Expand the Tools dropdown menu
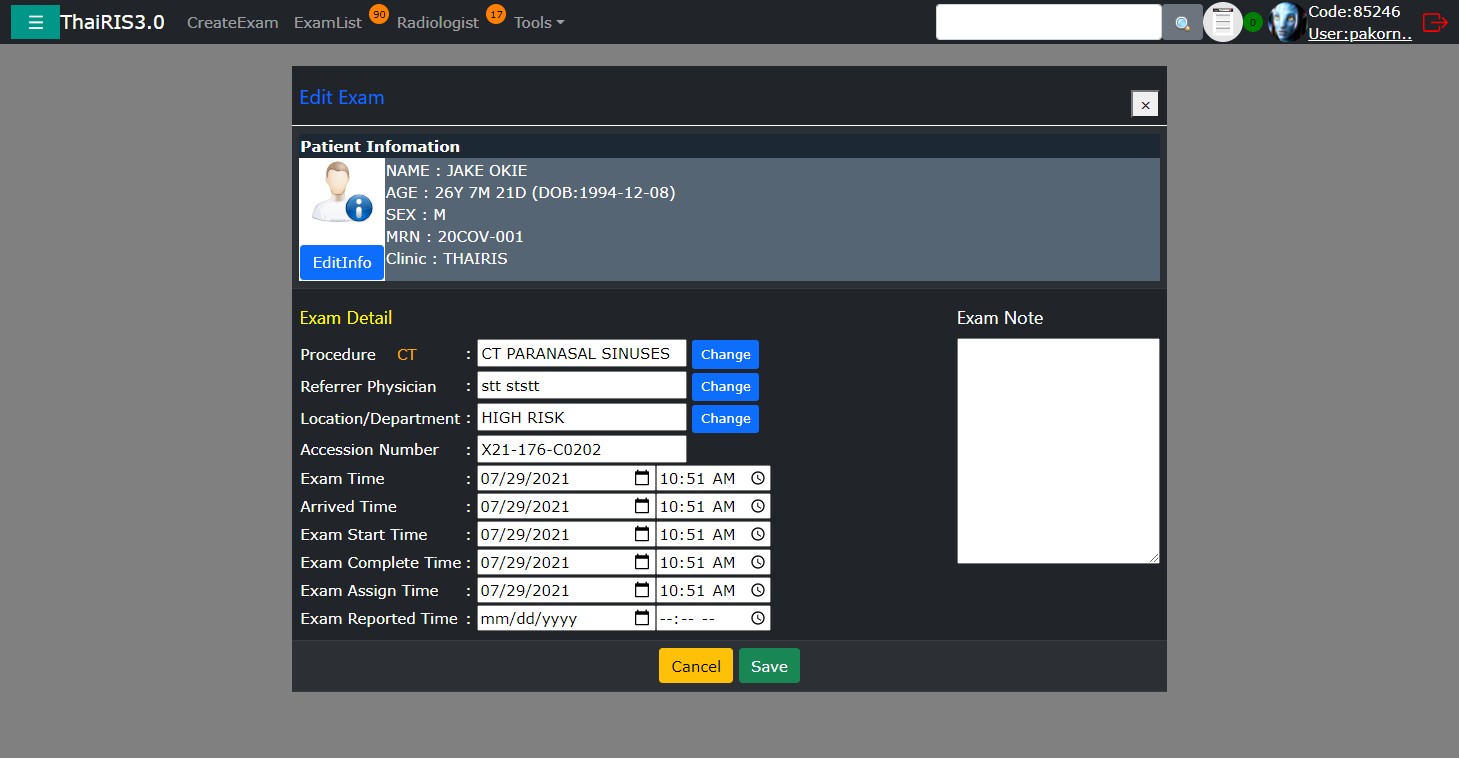The width and height of the screenshot is (1459, 758). (539, 22)
